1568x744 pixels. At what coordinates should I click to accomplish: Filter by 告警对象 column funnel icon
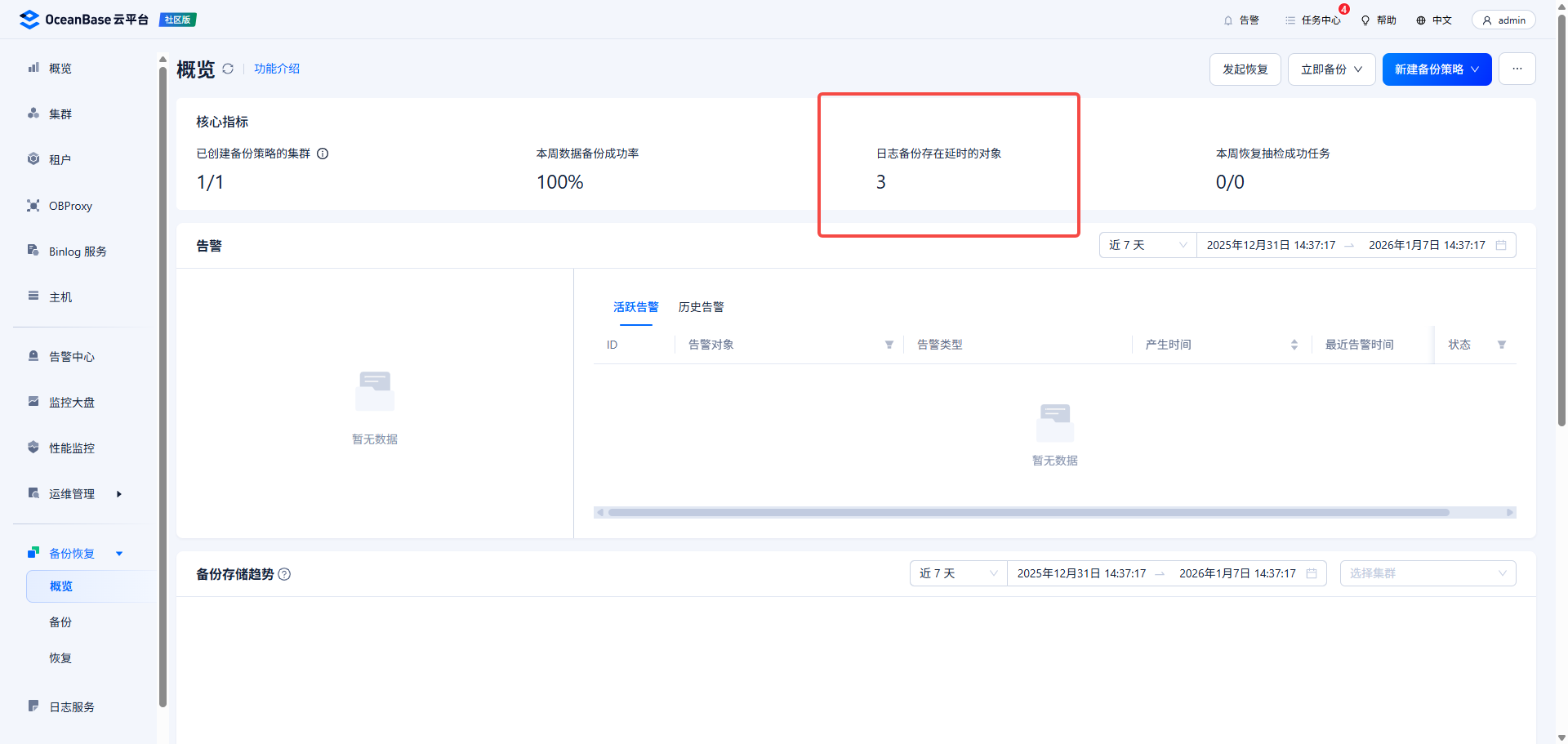click(x=889, y=345)
